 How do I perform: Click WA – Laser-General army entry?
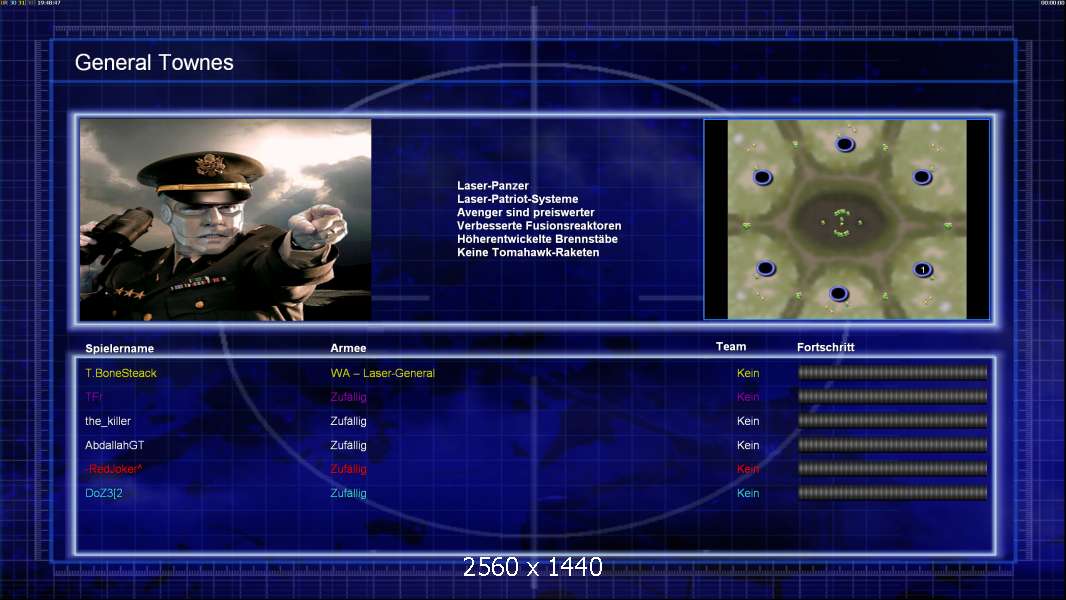(382, 373)
